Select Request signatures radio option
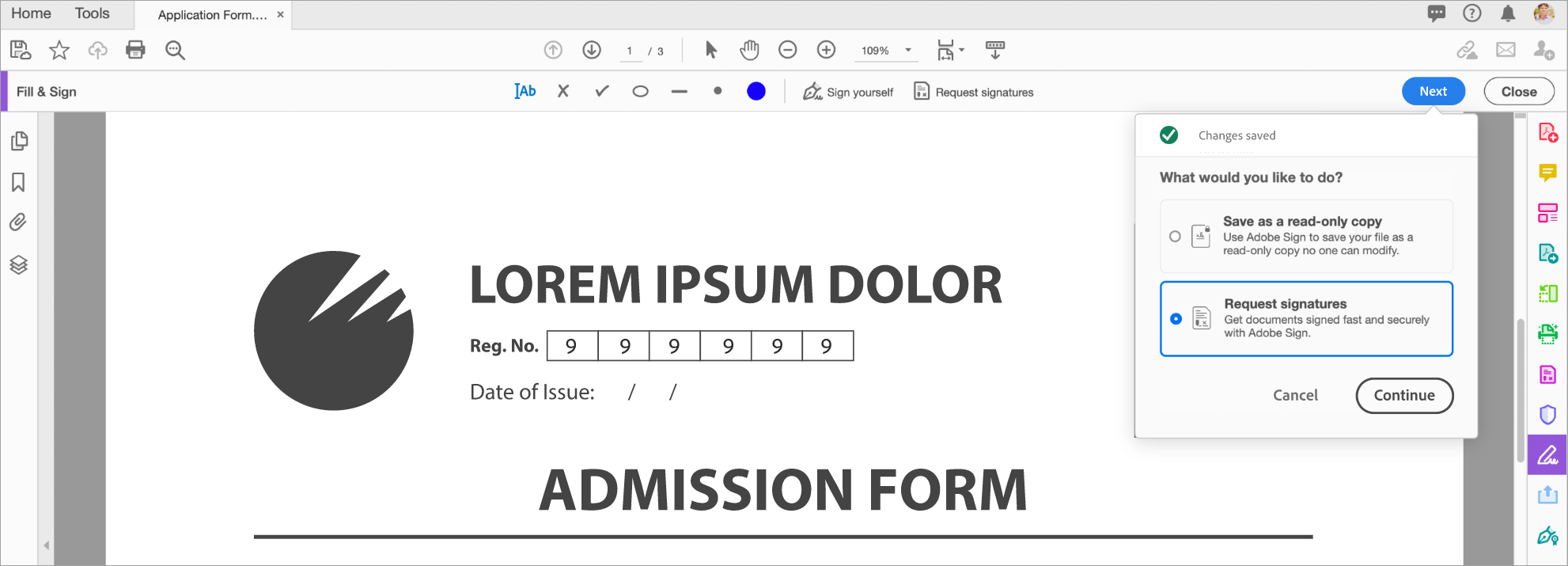1568x566 pixels. click(x=1176, y=318)
